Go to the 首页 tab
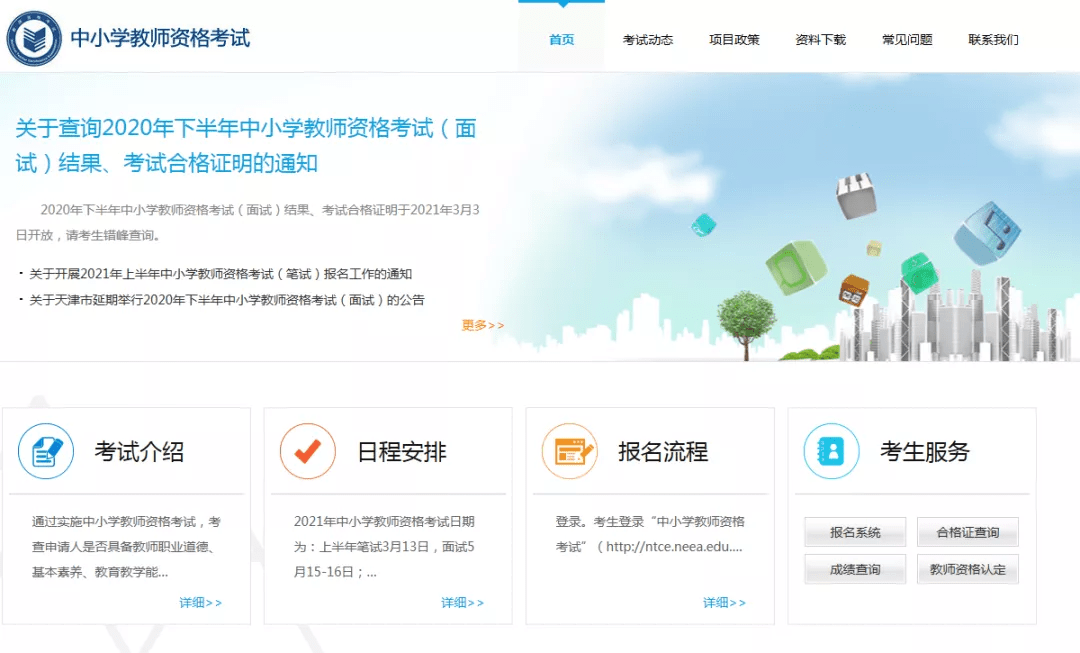 coord(561,40)
